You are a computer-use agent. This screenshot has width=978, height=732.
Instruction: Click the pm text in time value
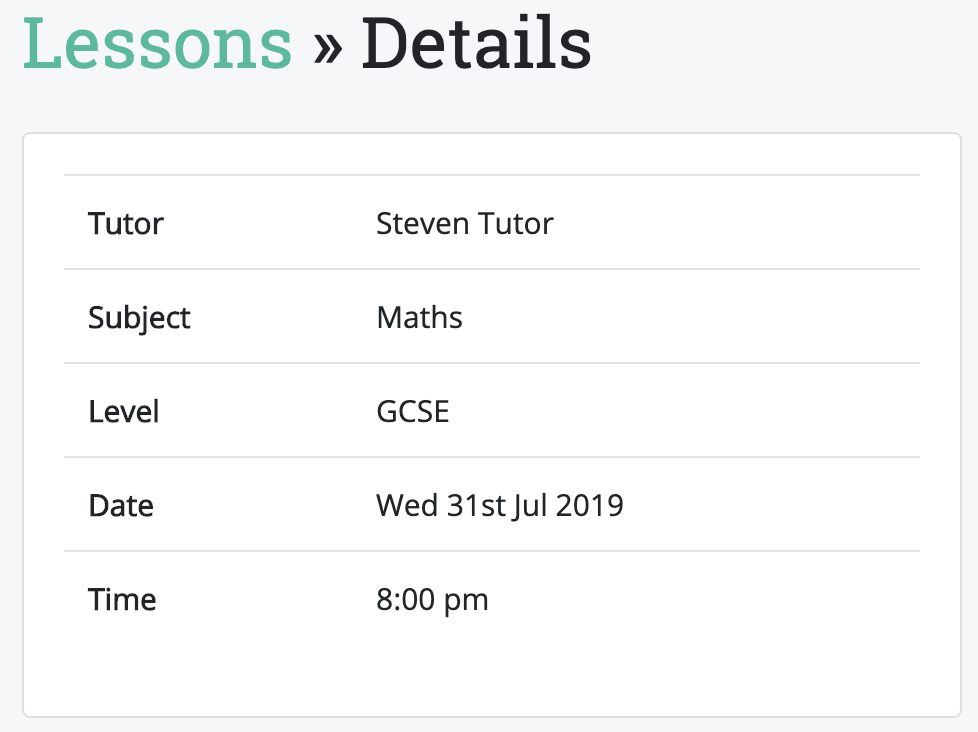466,602
